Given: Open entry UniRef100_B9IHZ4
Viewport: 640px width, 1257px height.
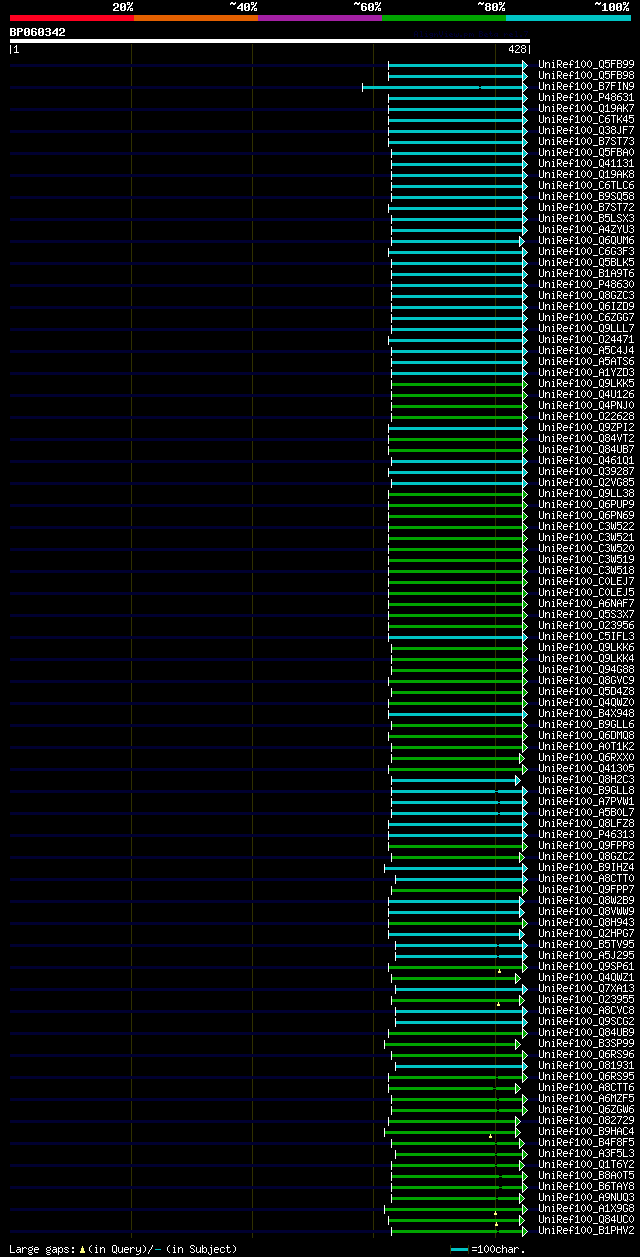Looking at the screenshot, I should [586, 868].
